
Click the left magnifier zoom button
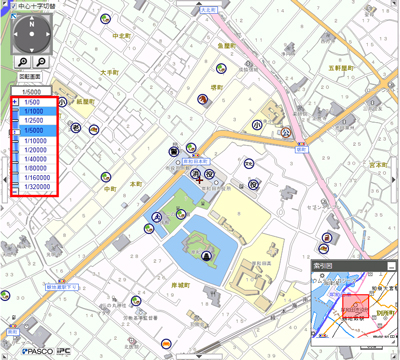[x=23, y=62]
